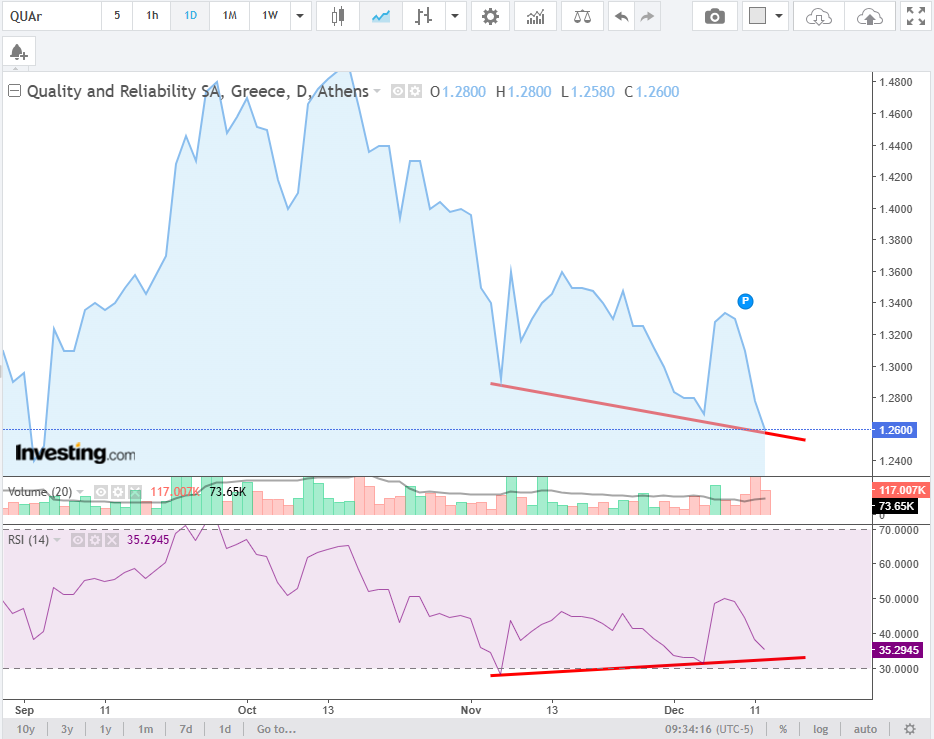Toggle Volume indicator visibility eye icon
This screenshot has width=934, height=739.
100,492
